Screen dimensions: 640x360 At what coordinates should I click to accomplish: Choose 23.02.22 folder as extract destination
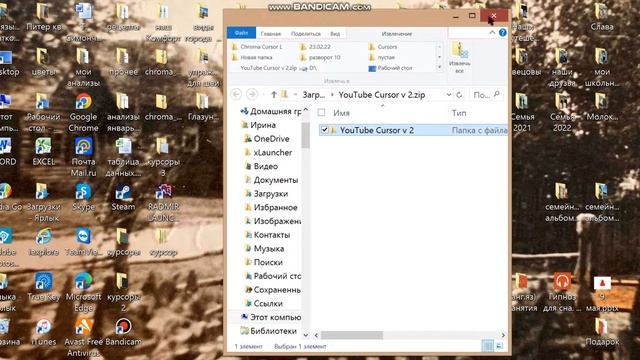click(x=315, y=47)
